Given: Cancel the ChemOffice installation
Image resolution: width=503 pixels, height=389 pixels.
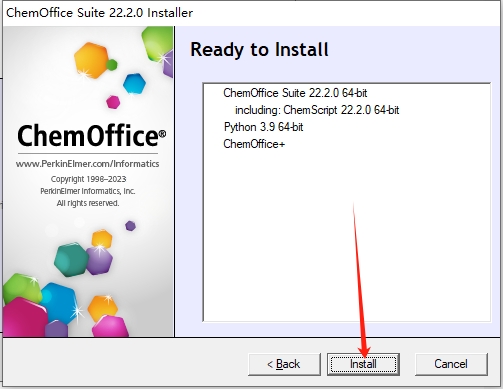Looking at the screenshot, I should (x=451, y=364).
